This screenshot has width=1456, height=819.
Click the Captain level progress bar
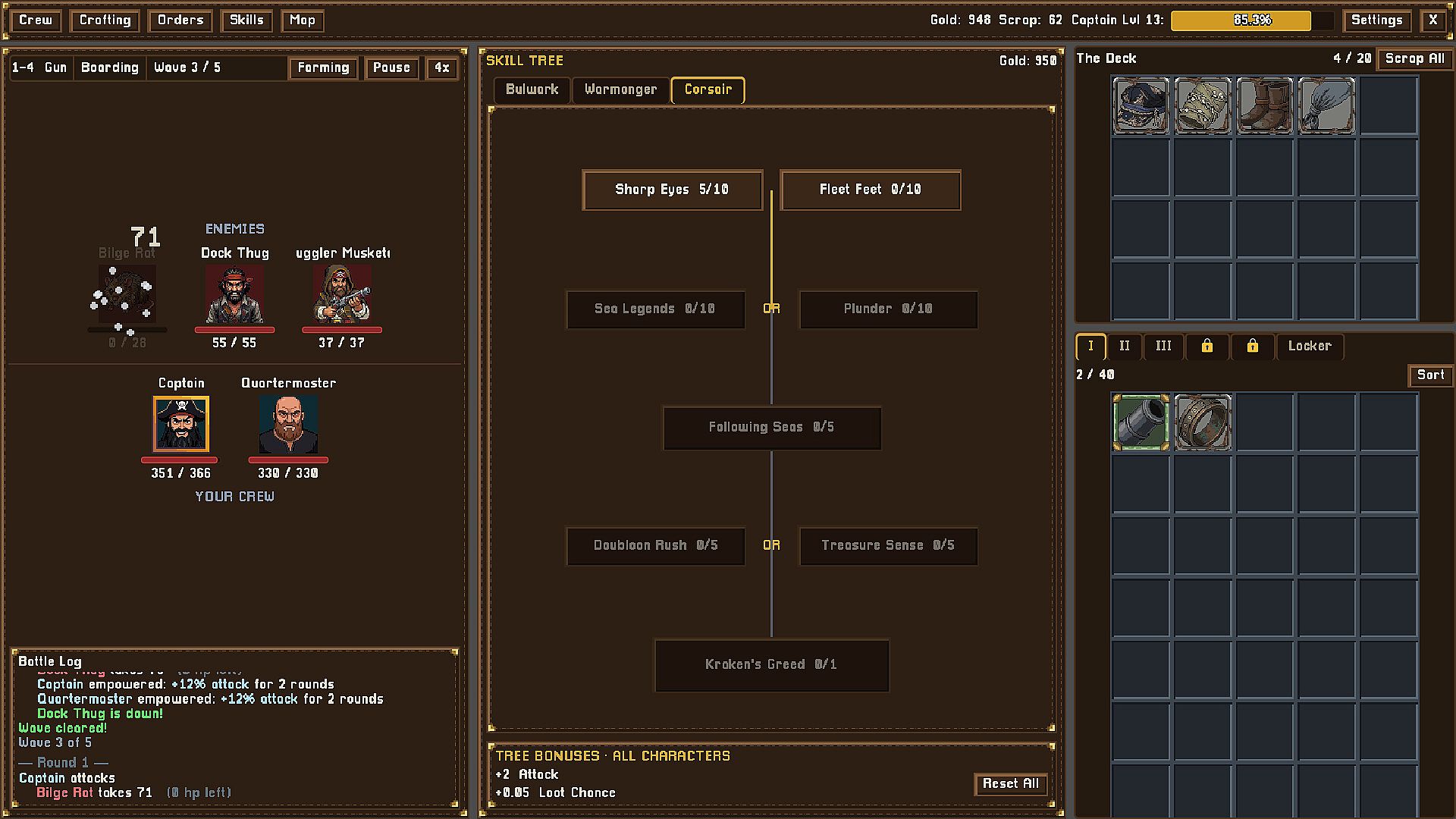1252,20
